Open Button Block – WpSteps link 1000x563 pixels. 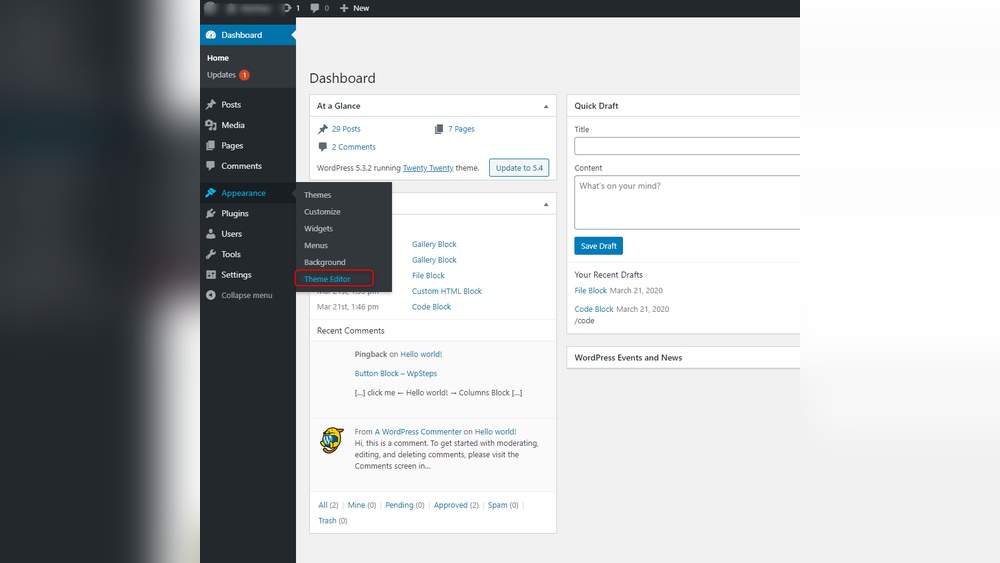tap(395, 374)
